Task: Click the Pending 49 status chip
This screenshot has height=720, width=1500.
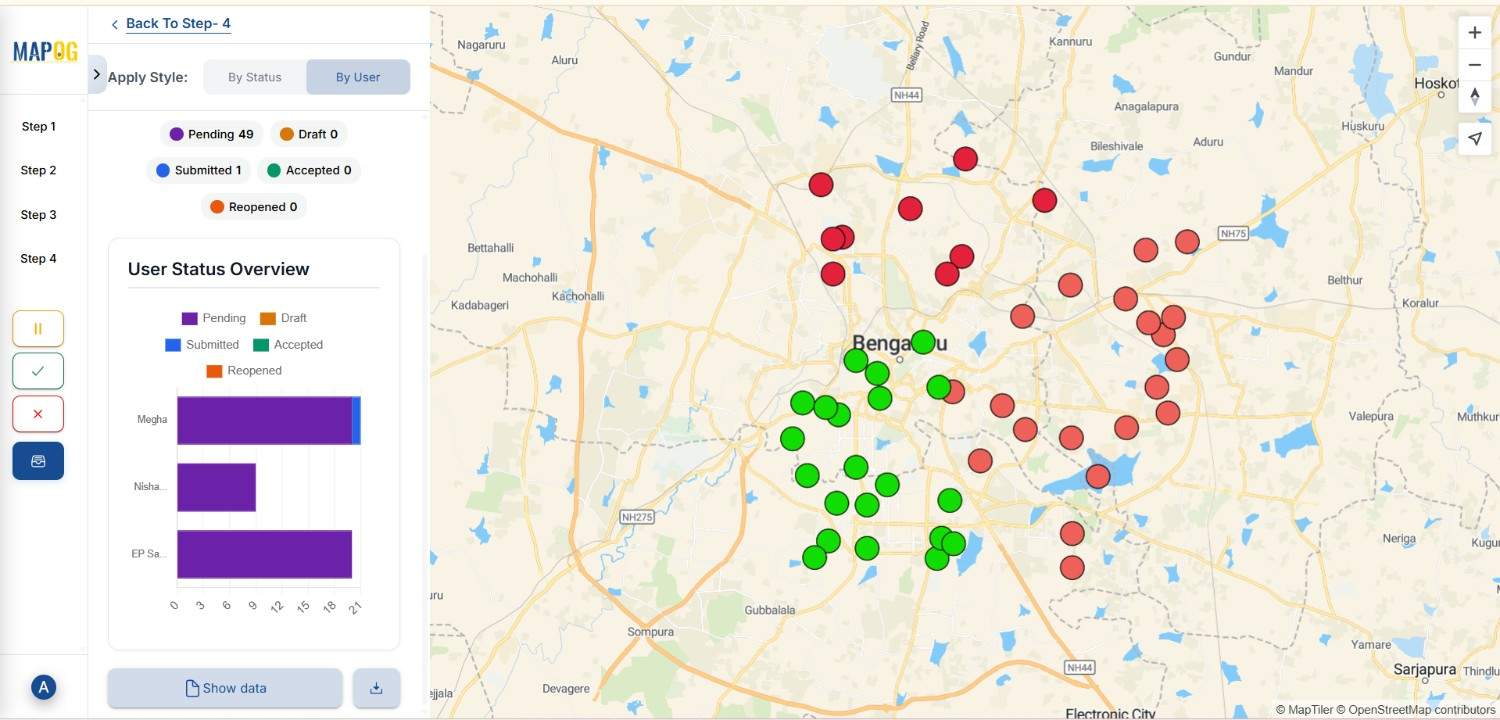Action: pyautogui.click(x=211, y=134)
